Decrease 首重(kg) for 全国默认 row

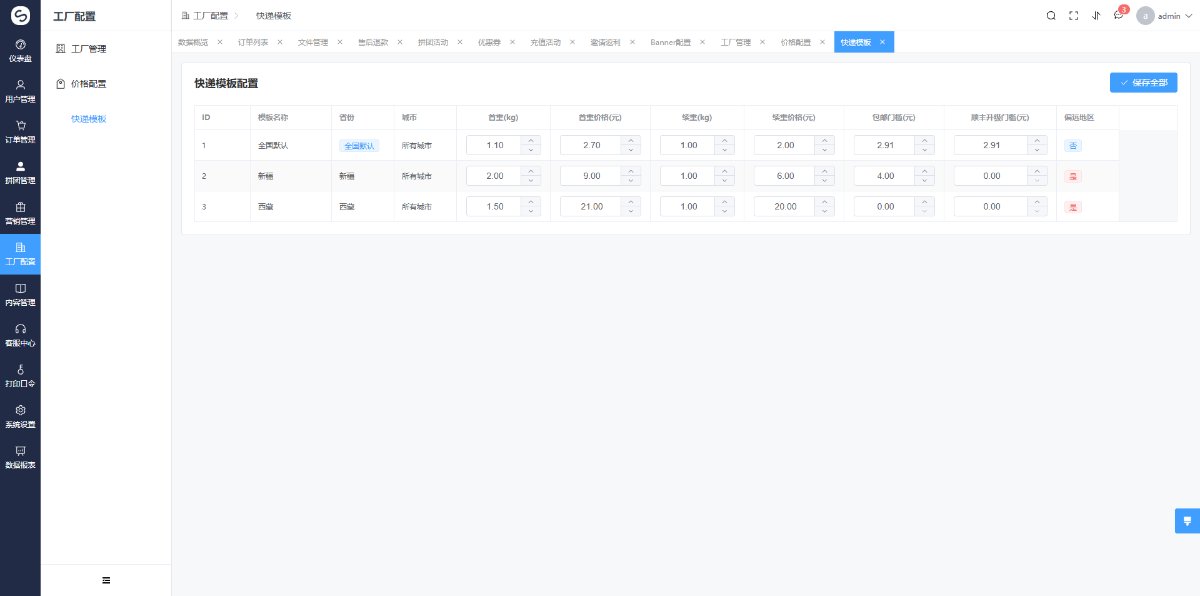pos(531,150)
